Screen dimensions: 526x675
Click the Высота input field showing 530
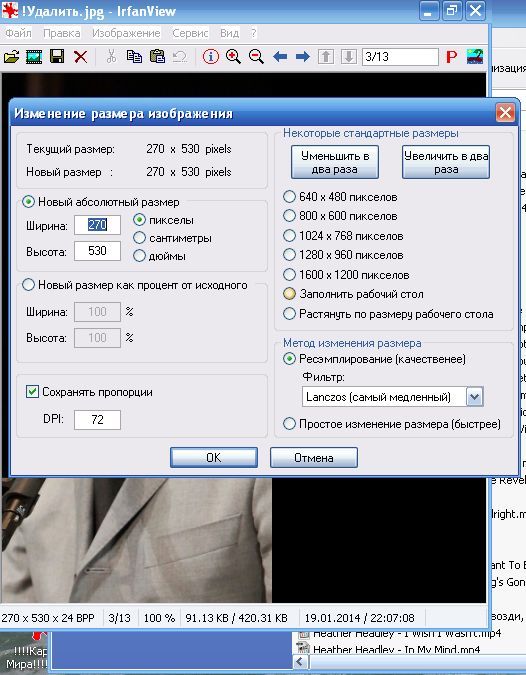[x=97, y=251]
